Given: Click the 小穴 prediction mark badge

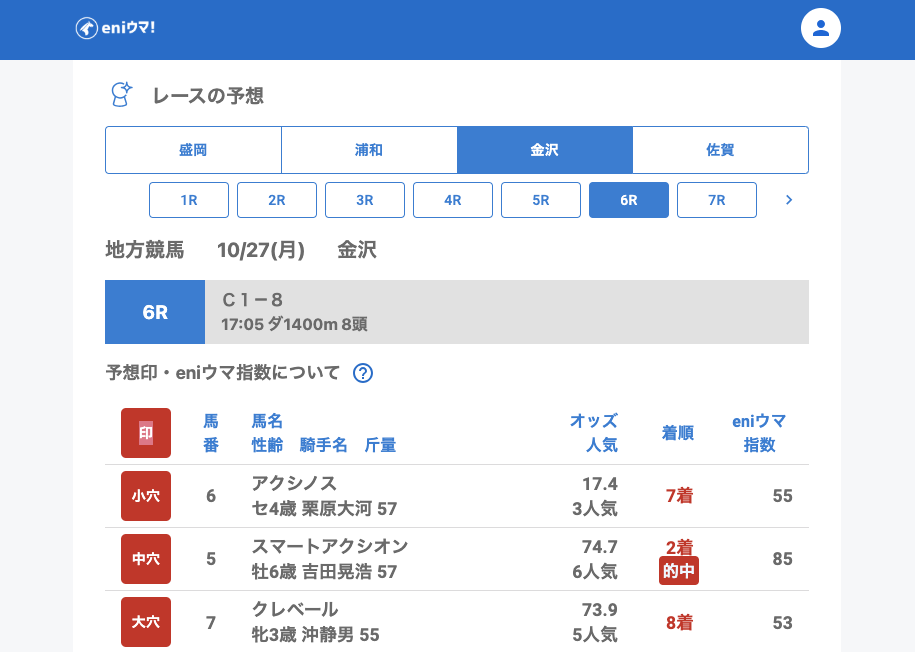Looking at the screenshot, I should tap(146, 496).
